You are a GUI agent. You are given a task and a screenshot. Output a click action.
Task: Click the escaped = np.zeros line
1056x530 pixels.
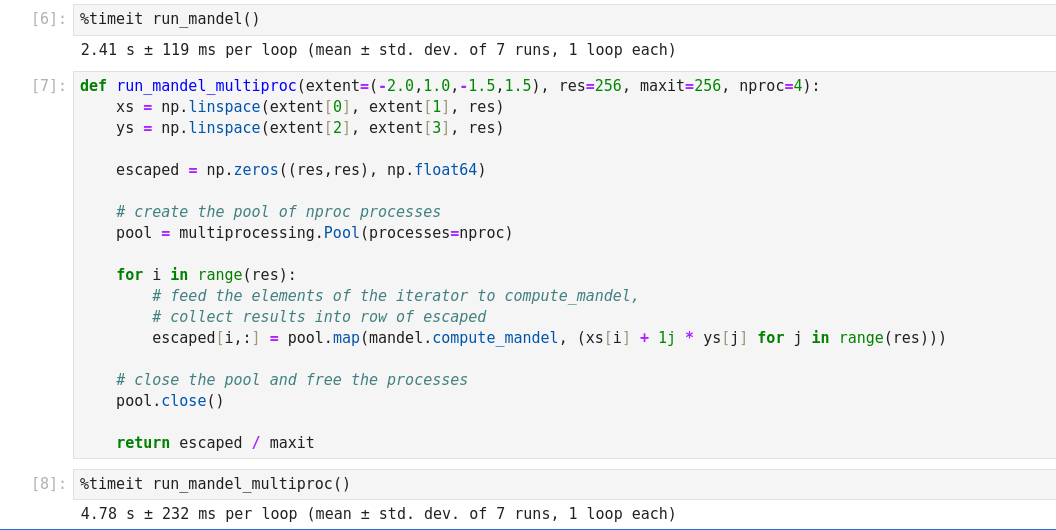tap(300, 170)
